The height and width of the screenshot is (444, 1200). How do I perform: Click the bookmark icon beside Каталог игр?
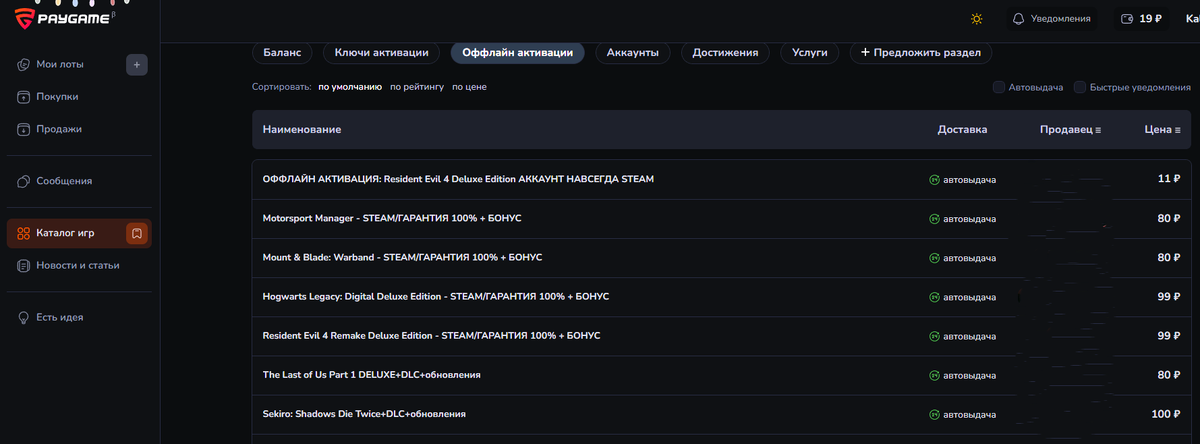[x=137, y=233]
